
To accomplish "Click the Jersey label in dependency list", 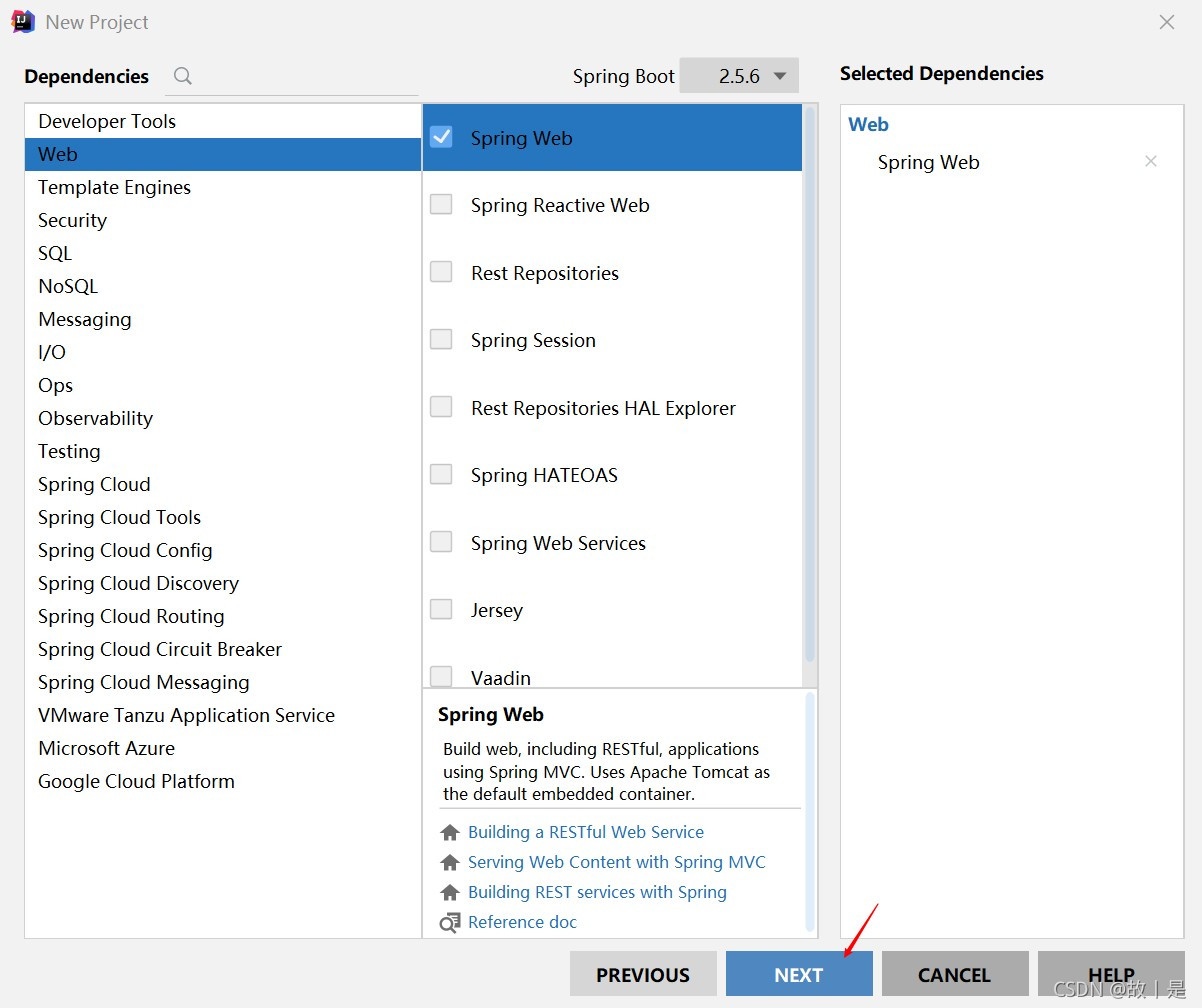I will 497,610.
